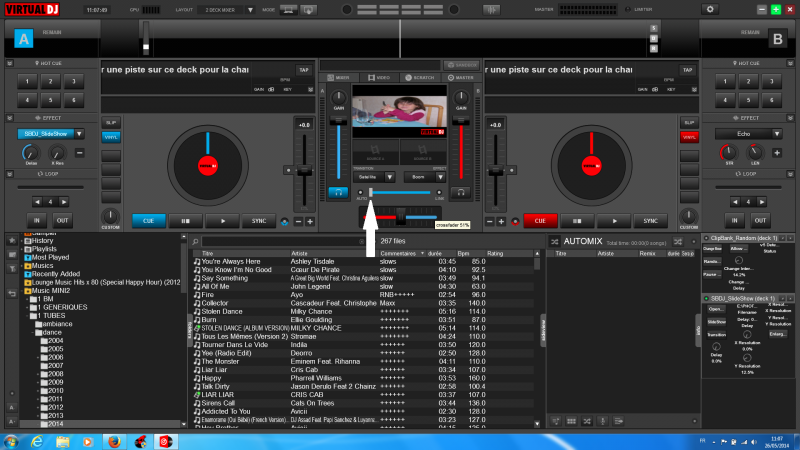Switch to the VIDEO mixer tab
The image size is (800, 450).
pos(381,77)
